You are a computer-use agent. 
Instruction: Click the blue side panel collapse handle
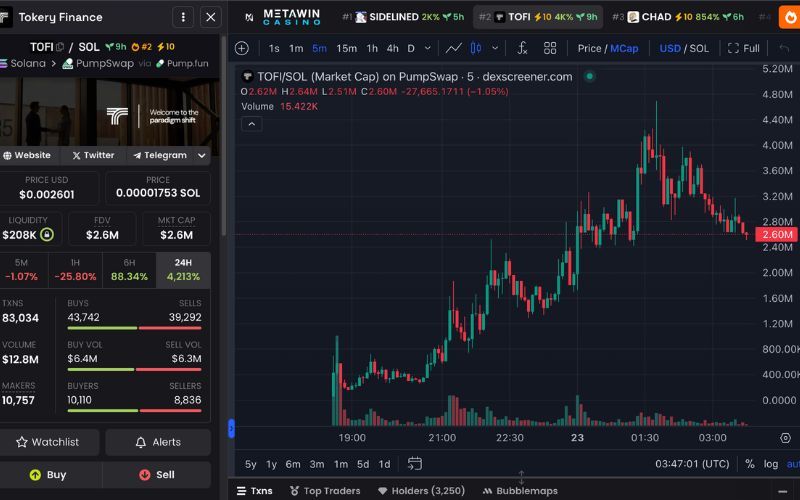coord(231,429)
